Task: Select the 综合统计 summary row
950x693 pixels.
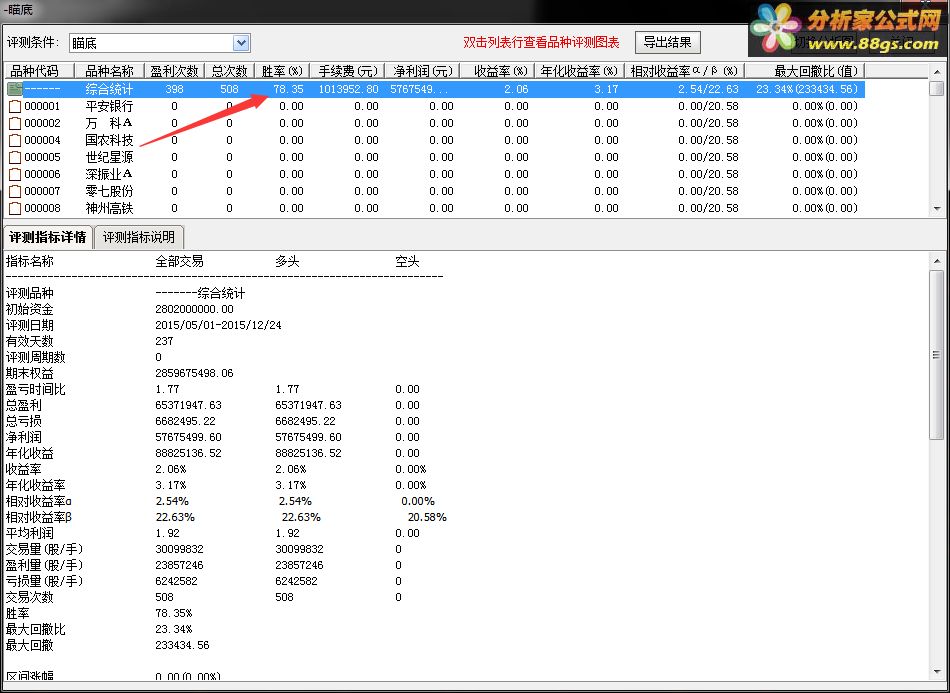Action: 434,89
